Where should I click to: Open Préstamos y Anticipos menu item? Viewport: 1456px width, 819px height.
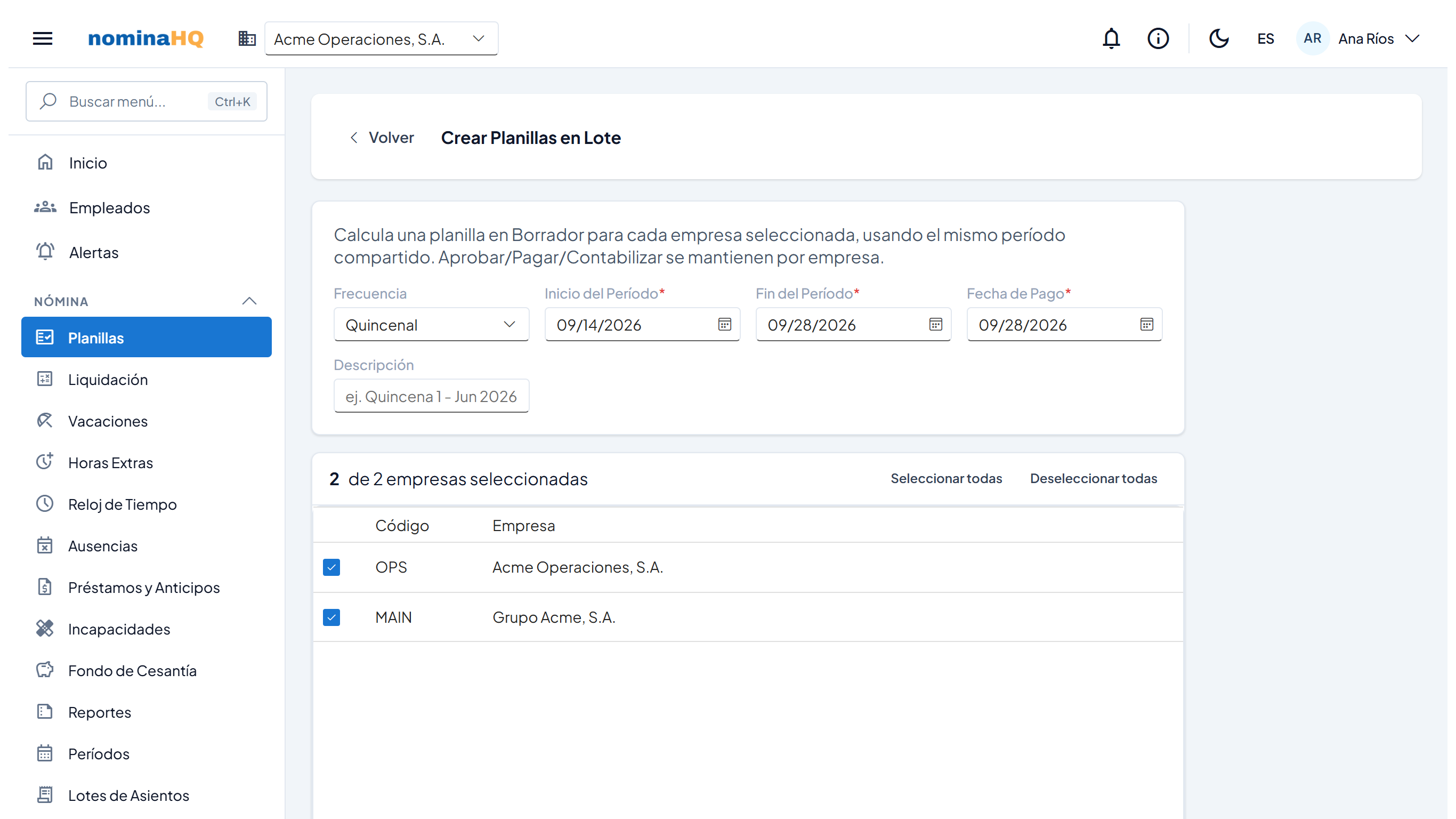[147, 587]
